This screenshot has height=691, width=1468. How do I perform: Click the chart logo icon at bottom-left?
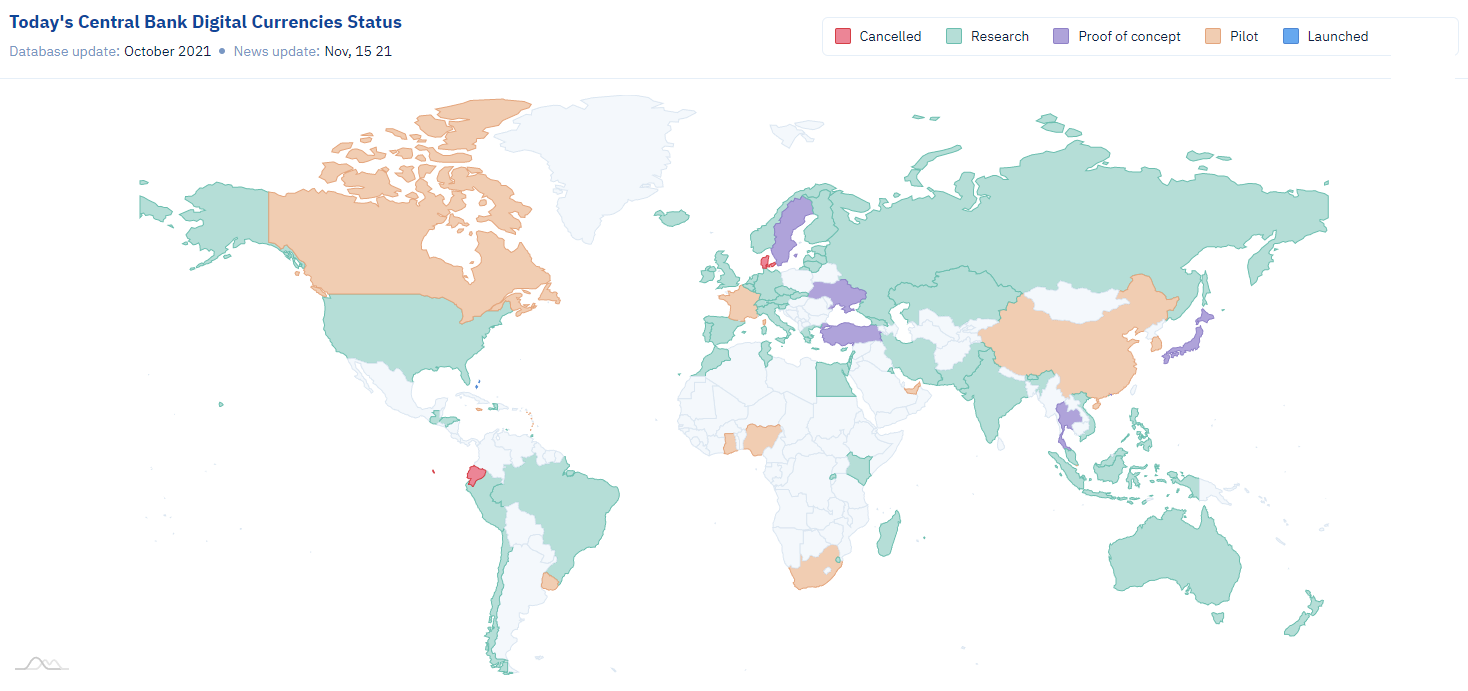[42, 664]
